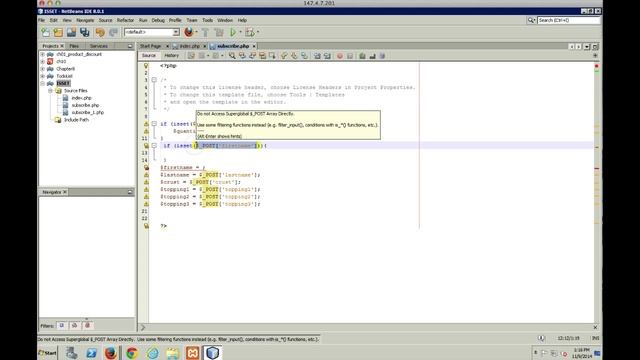This screenshot has height=360, width=640.
Task: Close the subscribe.php editor tab
Action: coord(254,46)
